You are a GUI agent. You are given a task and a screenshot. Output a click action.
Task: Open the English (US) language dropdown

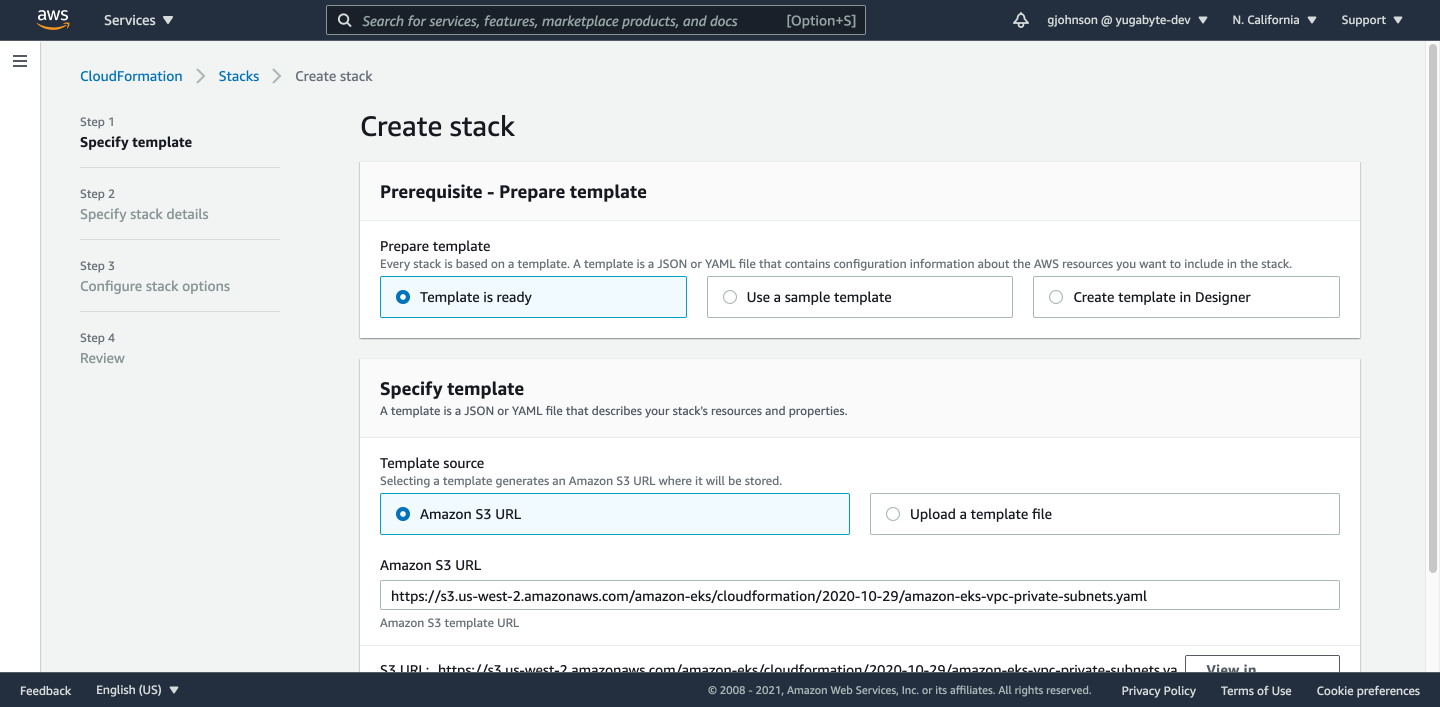(130, 690)
